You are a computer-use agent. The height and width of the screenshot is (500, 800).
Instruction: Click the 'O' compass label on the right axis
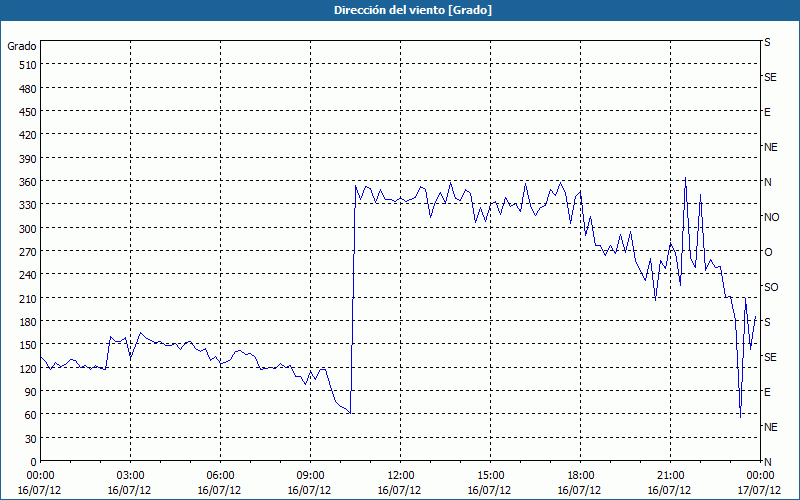tap(768, 252)
